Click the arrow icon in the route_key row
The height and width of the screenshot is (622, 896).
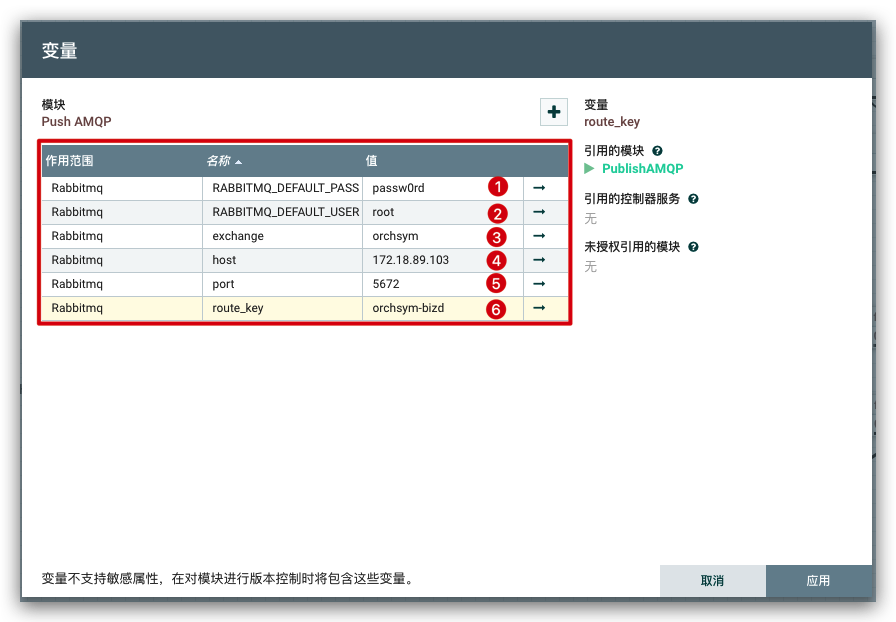click(539, 308)
